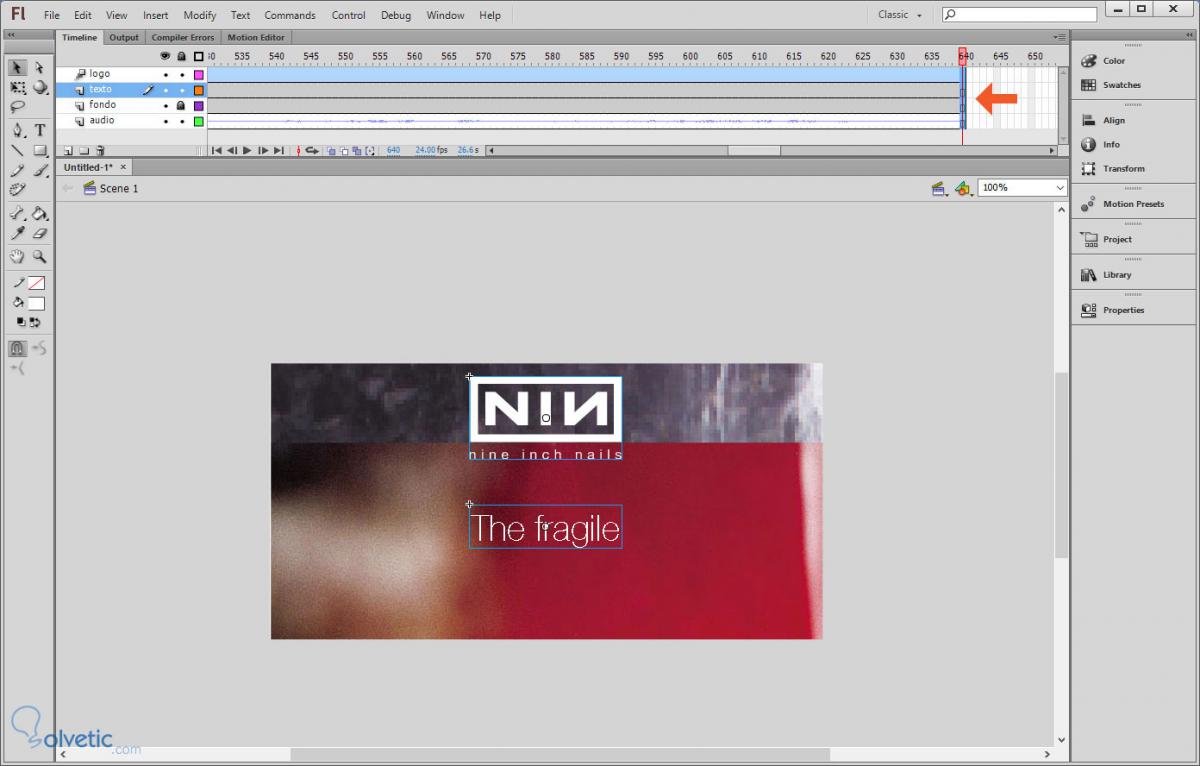
Task: Open the Commands menu
Action: [x=290, y=15]
